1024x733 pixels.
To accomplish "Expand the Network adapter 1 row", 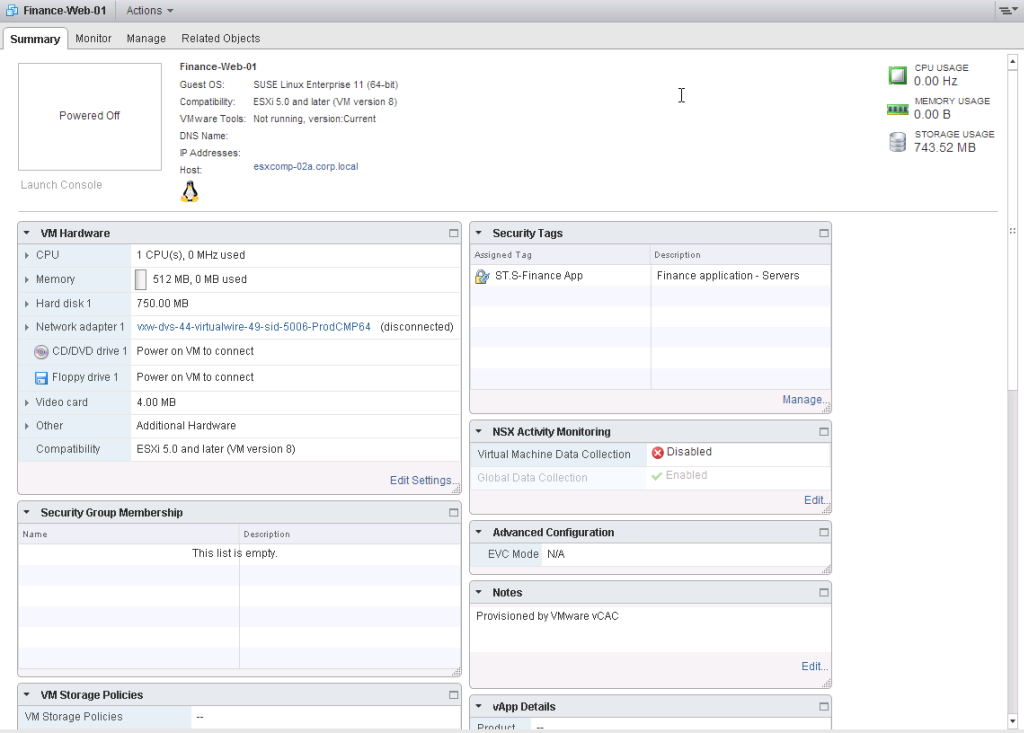I will point(27,327).
